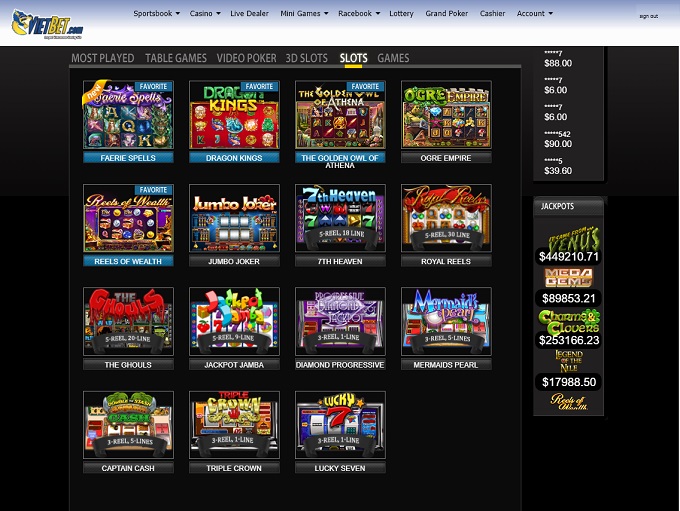Open the Account dropdown menu
The height and width of the screenshot is (511, 680).
click(x=534, y=14)
